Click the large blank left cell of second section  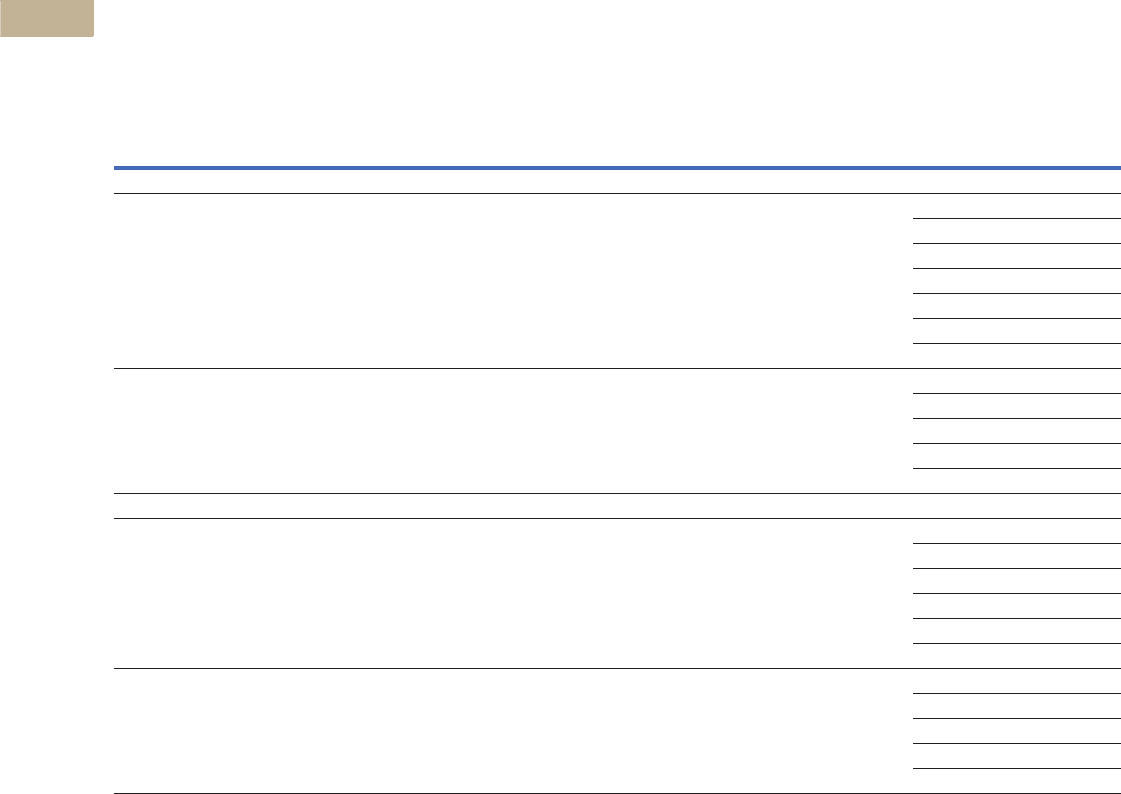[513, 431]
